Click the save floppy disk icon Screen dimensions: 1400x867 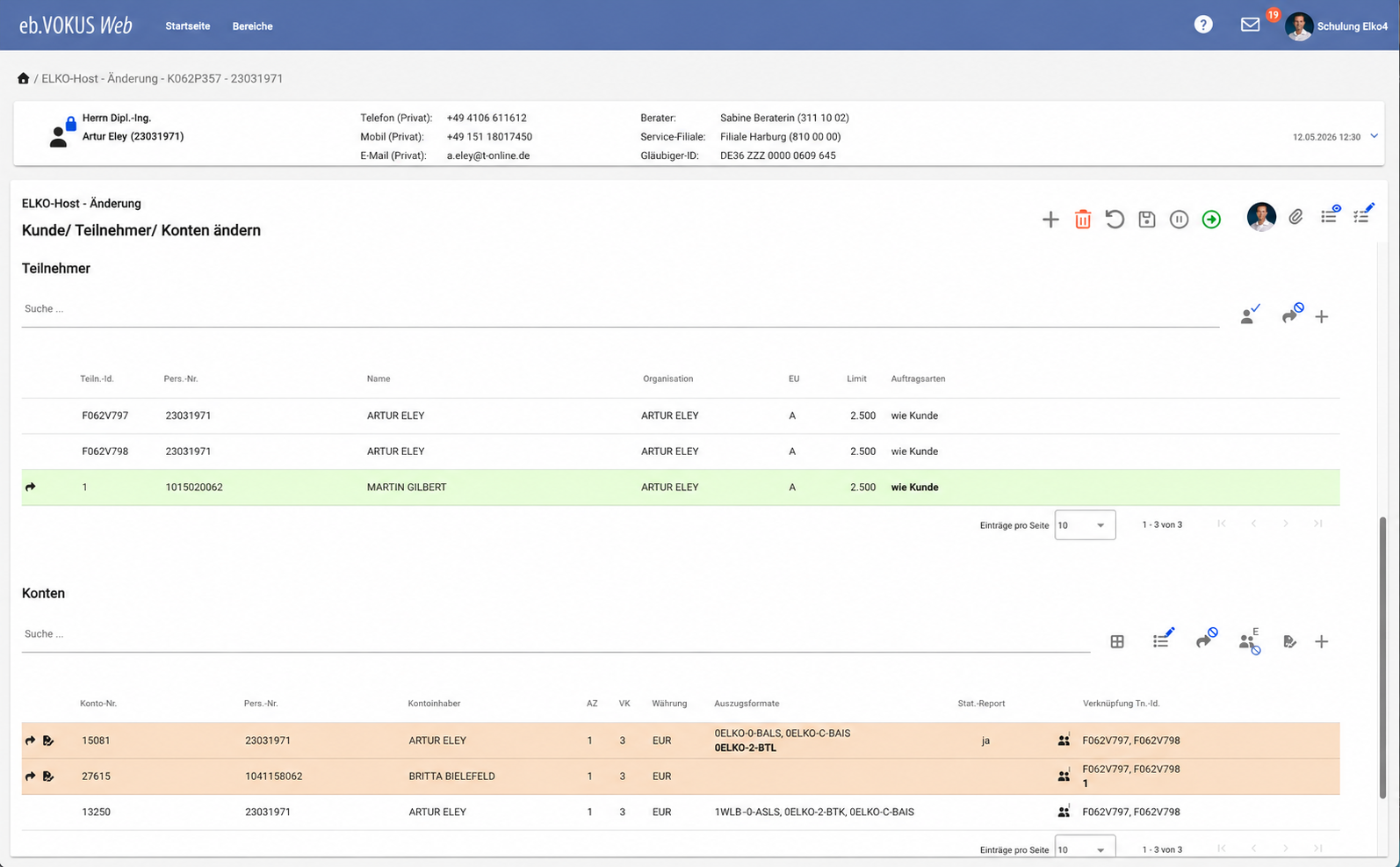tap(1146, 219)
